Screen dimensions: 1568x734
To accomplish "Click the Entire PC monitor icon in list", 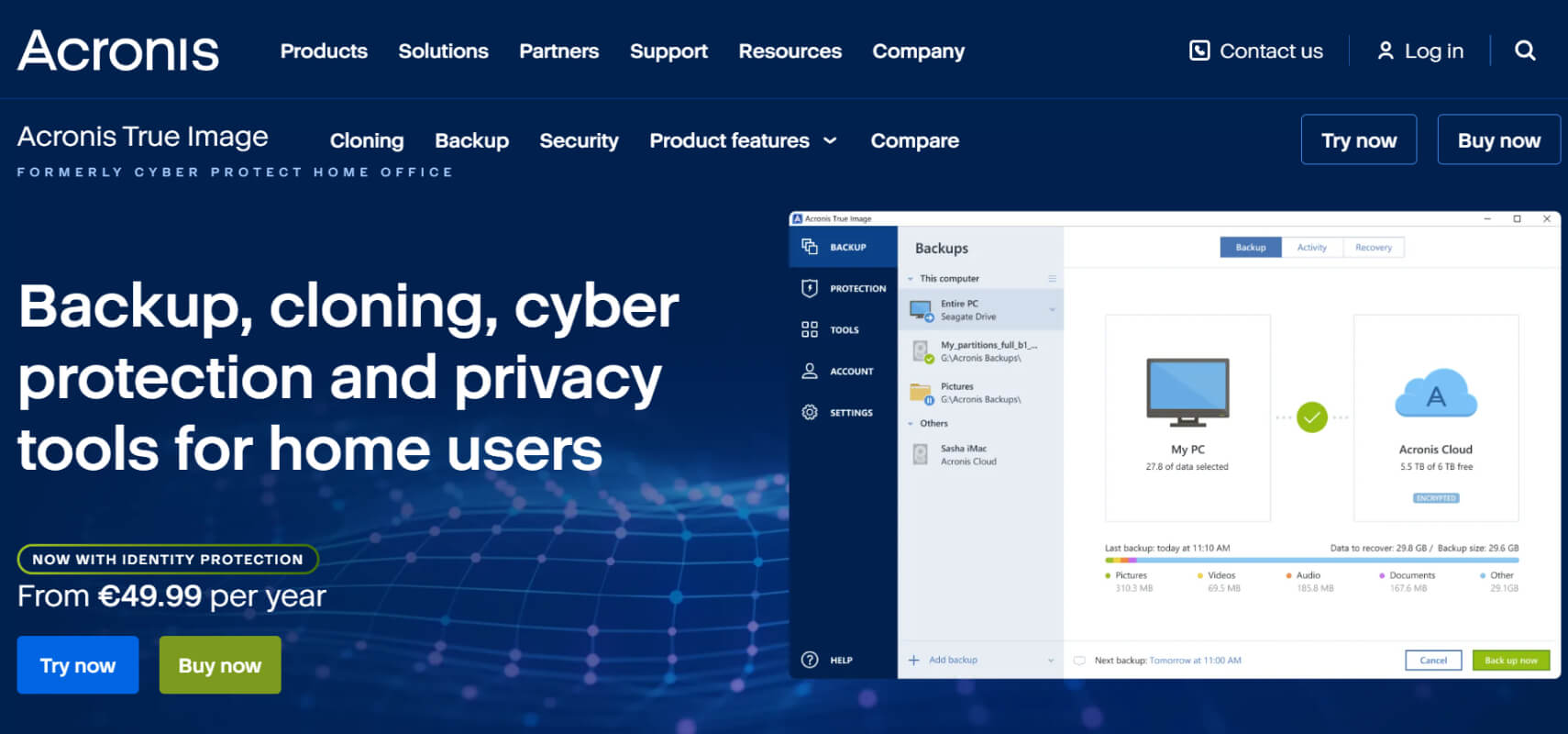I will tap(922, 310).
